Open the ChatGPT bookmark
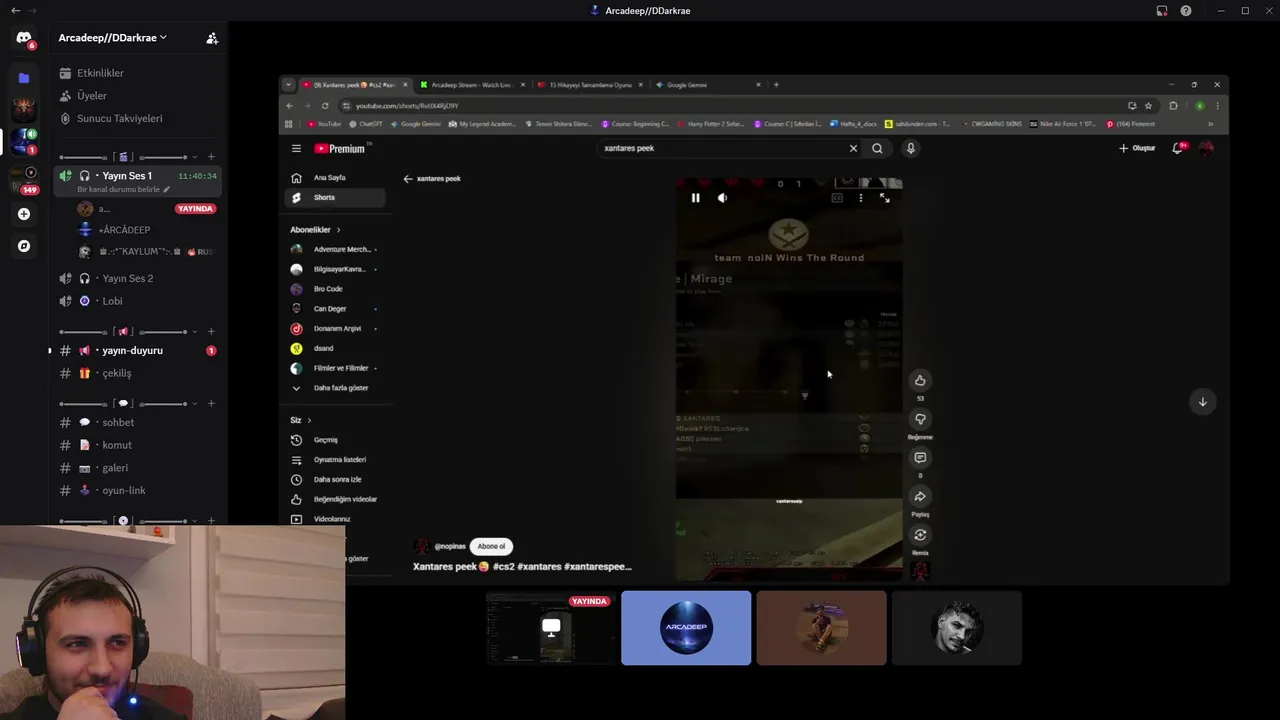1280x720 pixels. [x=366, y=124]
